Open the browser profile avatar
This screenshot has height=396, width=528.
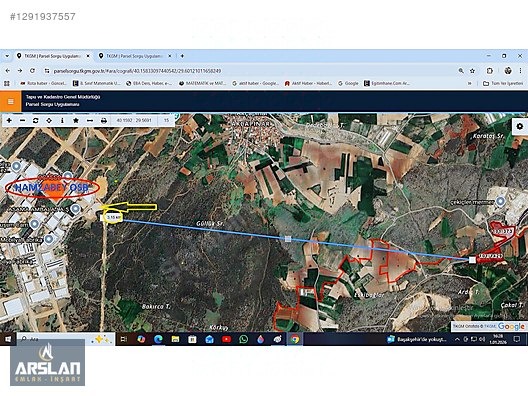pyautogui.click(x=508, y=71)
